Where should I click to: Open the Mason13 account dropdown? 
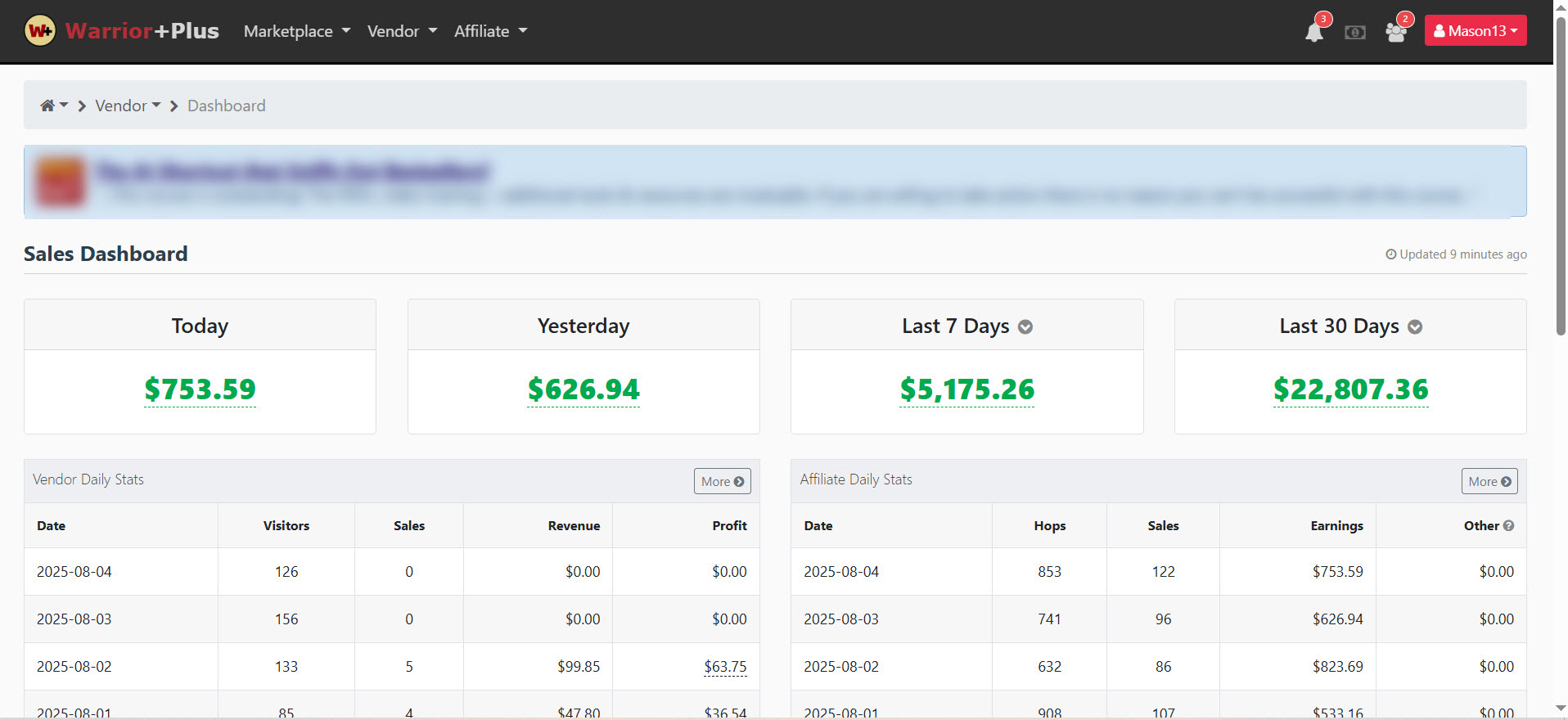coord(1476,30)
